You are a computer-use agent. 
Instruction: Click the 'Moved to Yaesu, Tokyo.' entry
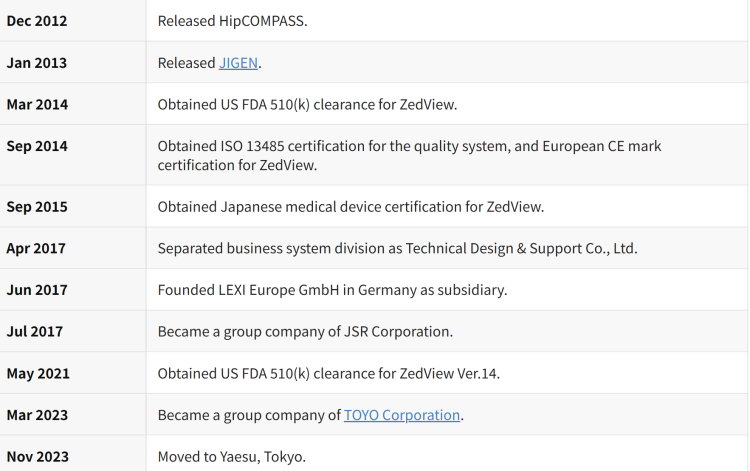[x=232, y=457]
